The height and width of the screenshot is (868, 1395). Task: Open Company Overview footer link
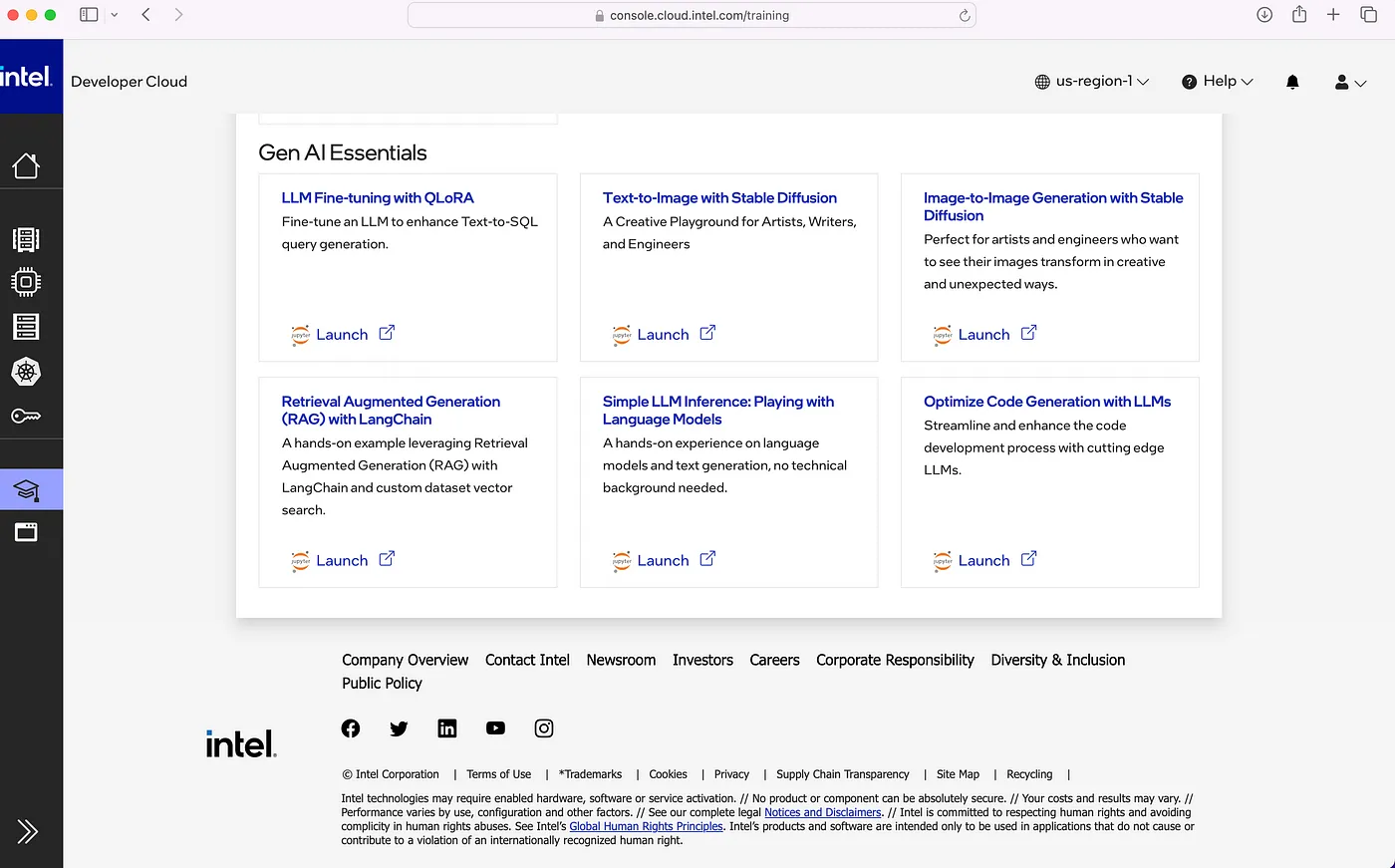(x=405, y=660)
